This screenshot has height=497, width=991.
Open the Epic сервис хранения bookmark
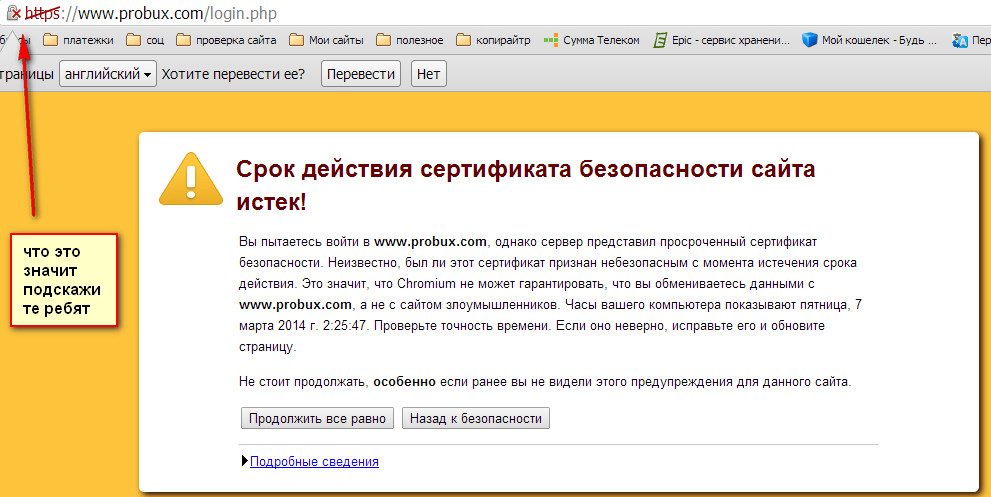point(720,41)
